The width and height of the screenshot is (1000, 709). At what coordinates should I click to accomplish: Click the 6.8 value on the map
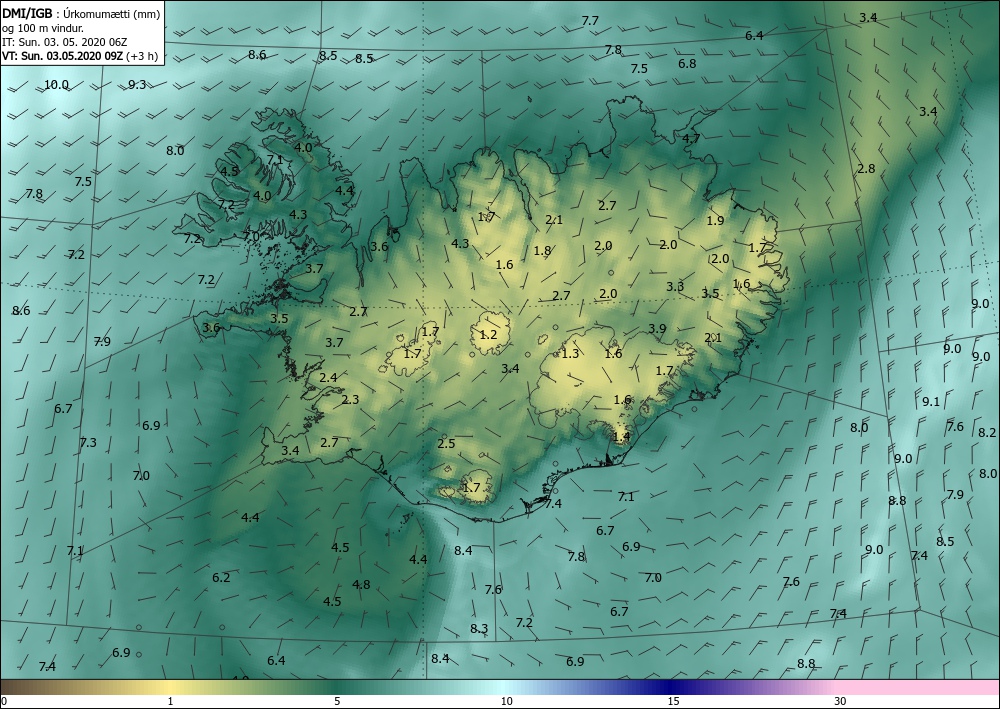point(687,63)
